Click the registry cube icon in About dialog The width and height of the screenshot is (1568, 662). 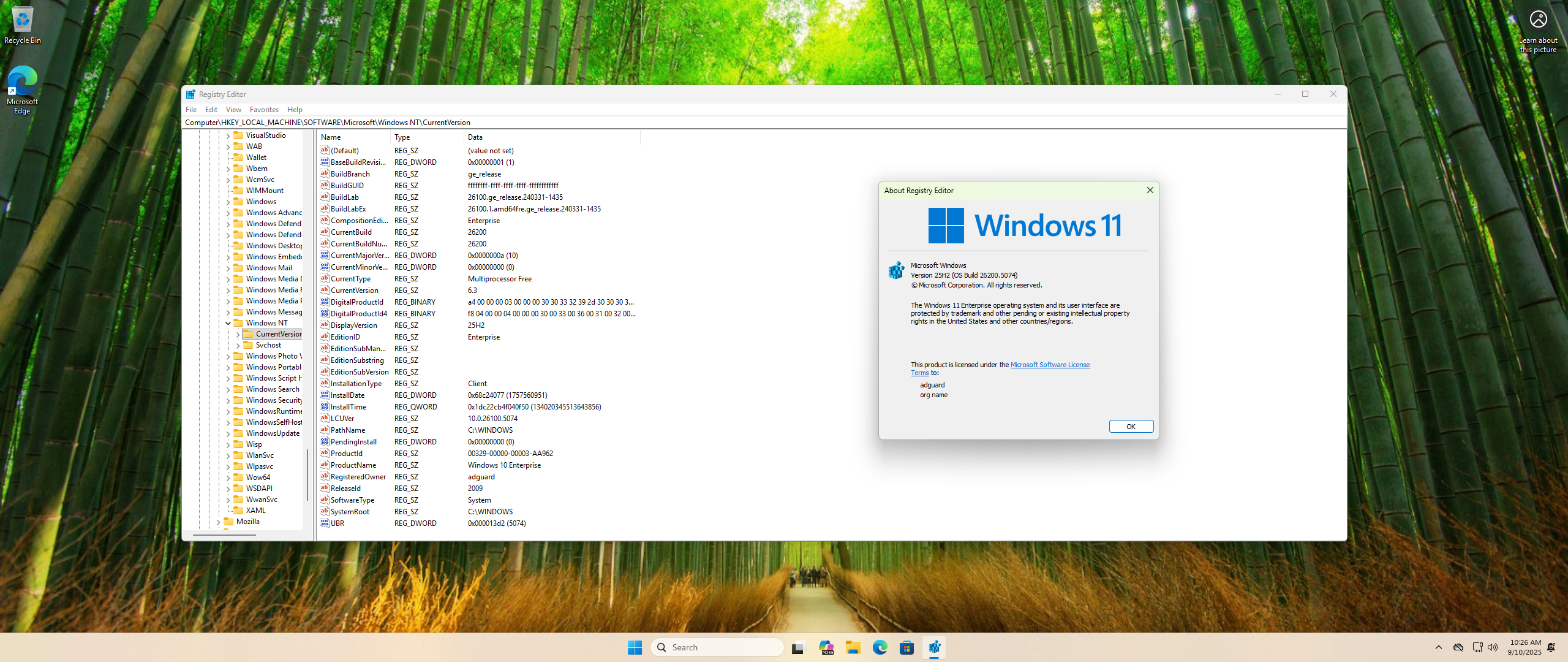pos(896,270)
